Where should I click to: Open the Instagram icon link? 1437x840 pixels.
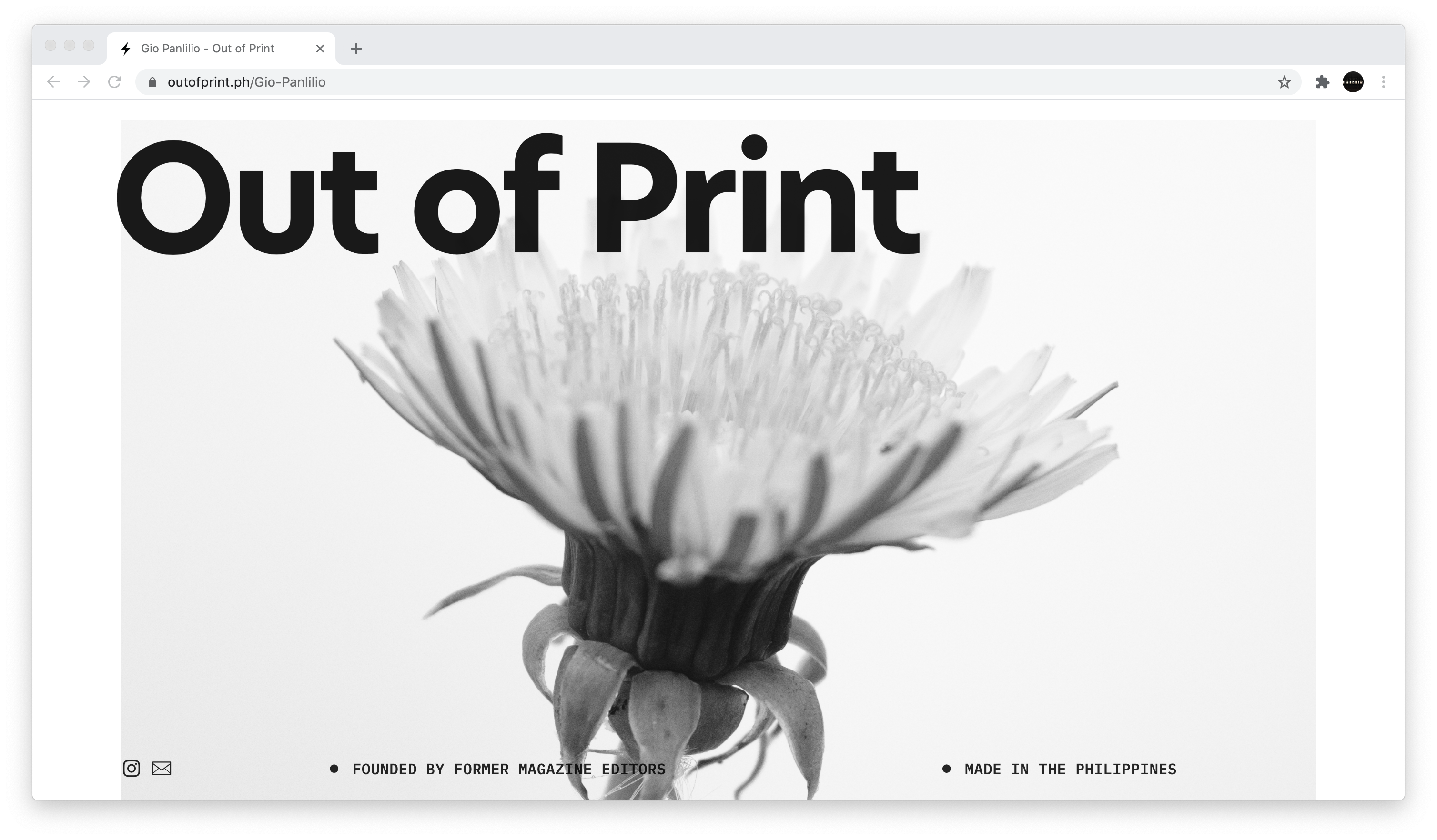pyautogui.click(x=131, y=768)
